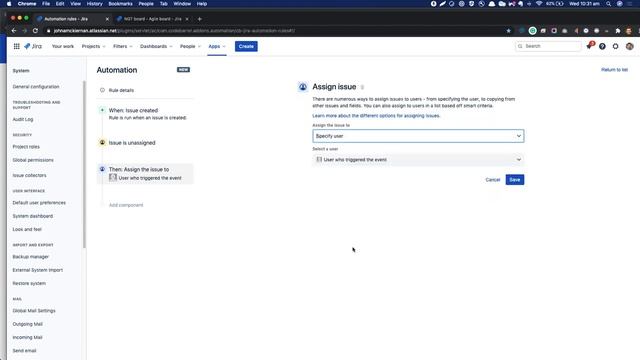Open the Assign the issue to dropdown
Screen dimensions: 640x360
[x=418, y=136]
